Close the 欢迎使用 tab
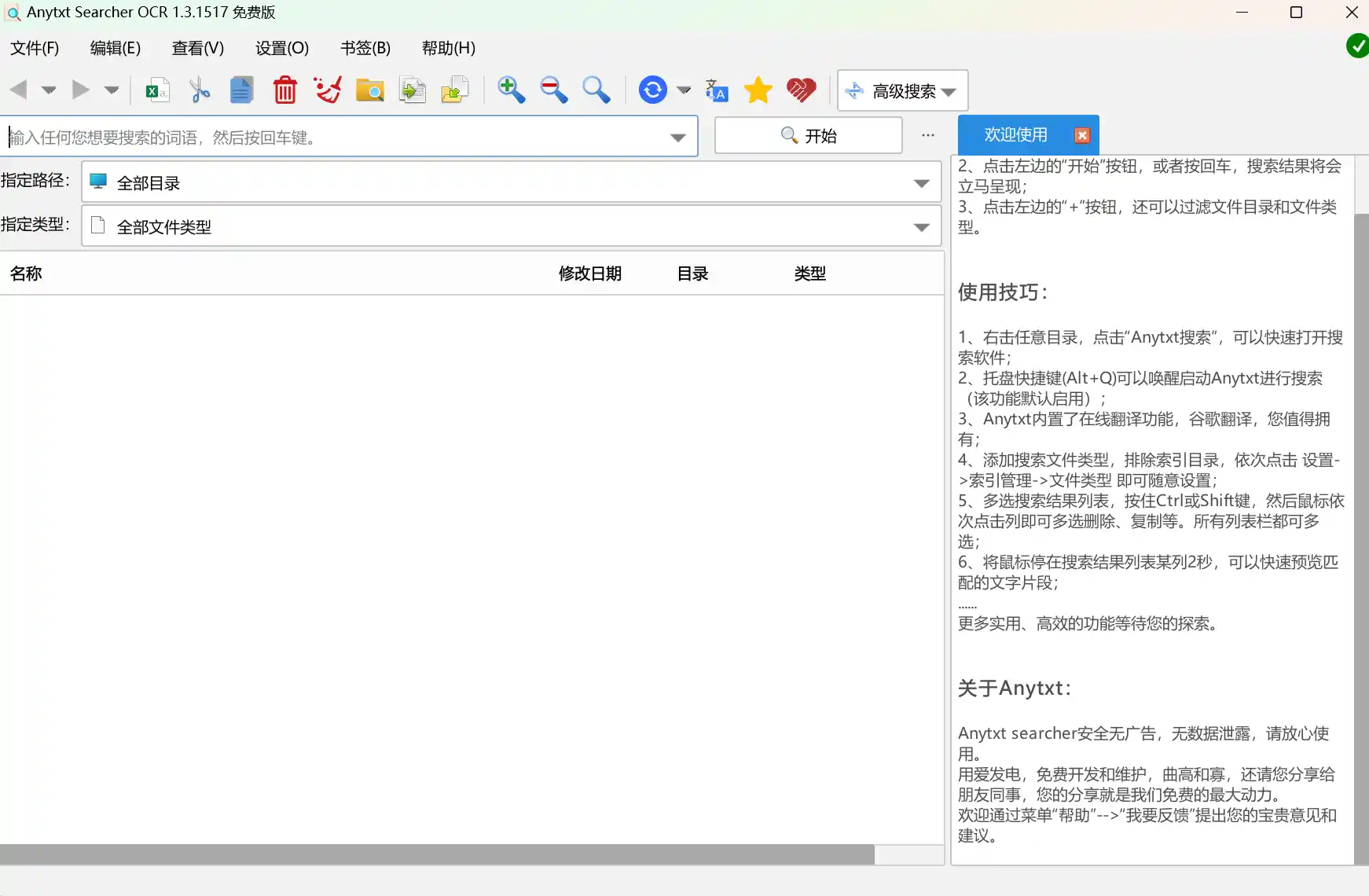The width and height of the screenshot is (1369, 896). pos(1082,135)
